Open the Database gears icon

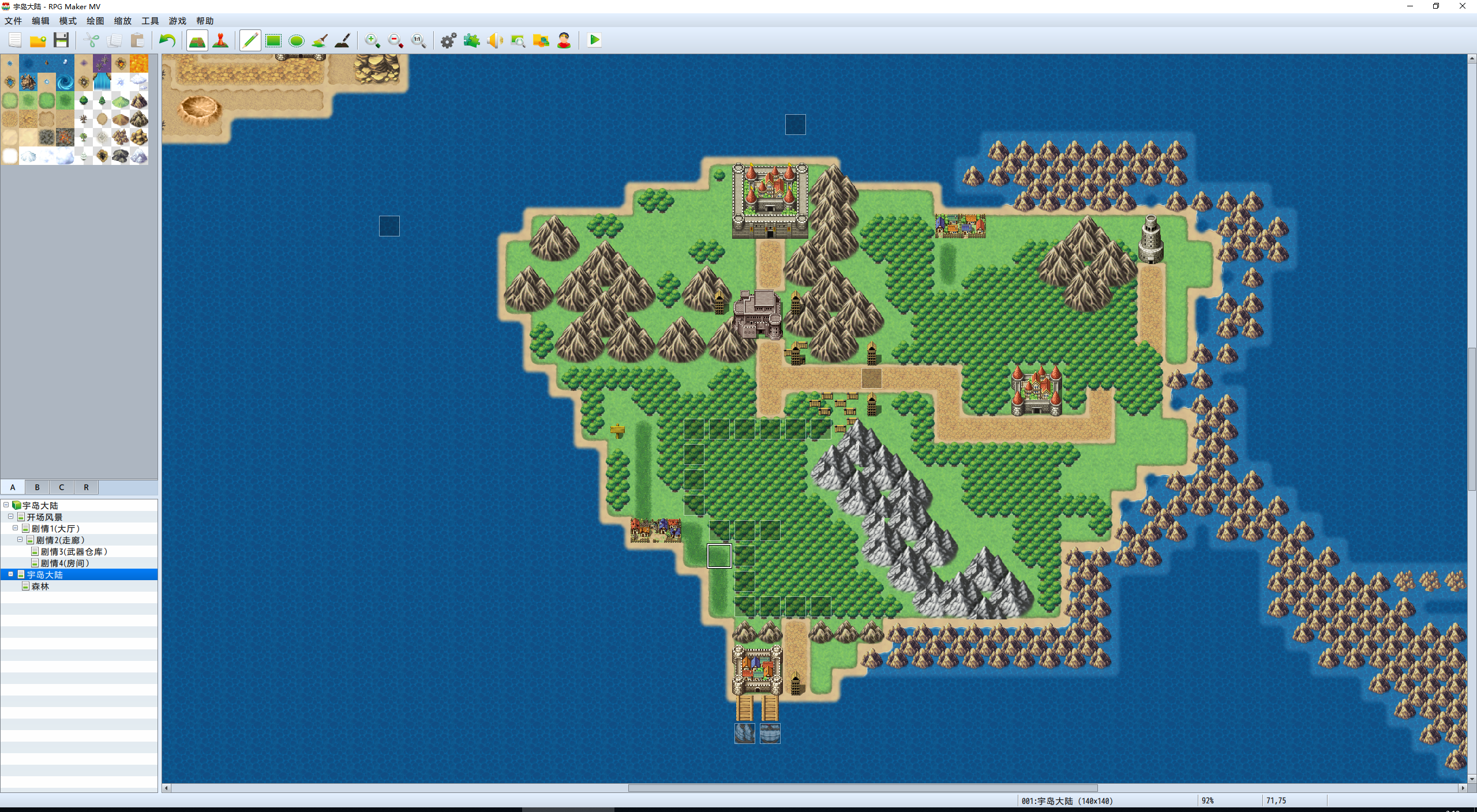pos(449,40)
